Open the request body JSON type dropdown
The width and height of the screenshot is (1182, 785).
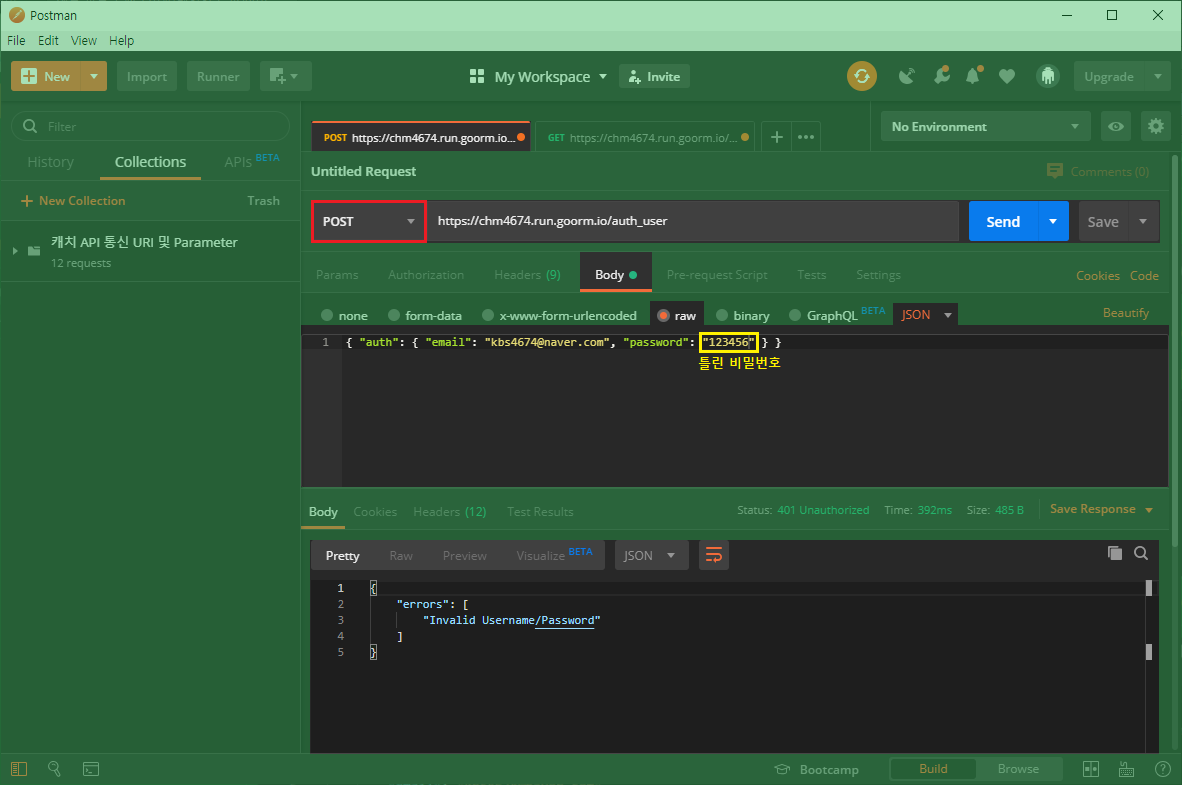(925, 314)
